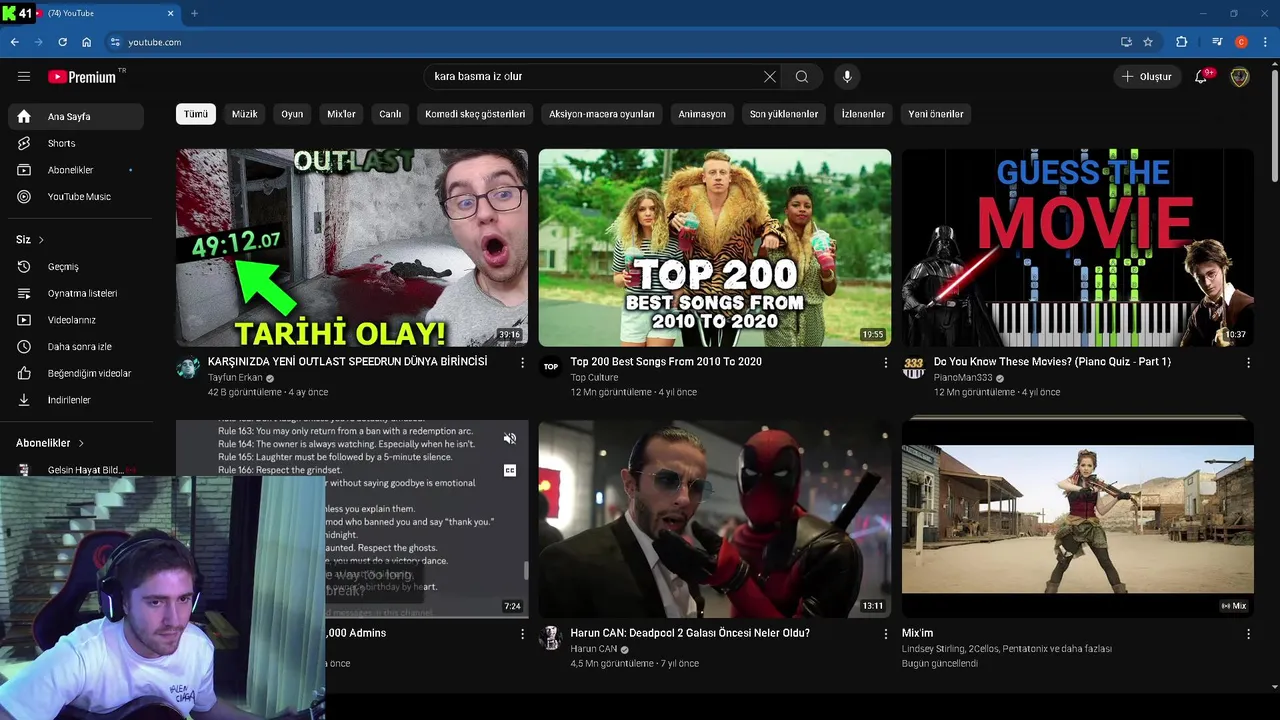Open Oynatma listeleri
The image size is (1280, 720).
(x=76, y=293)
